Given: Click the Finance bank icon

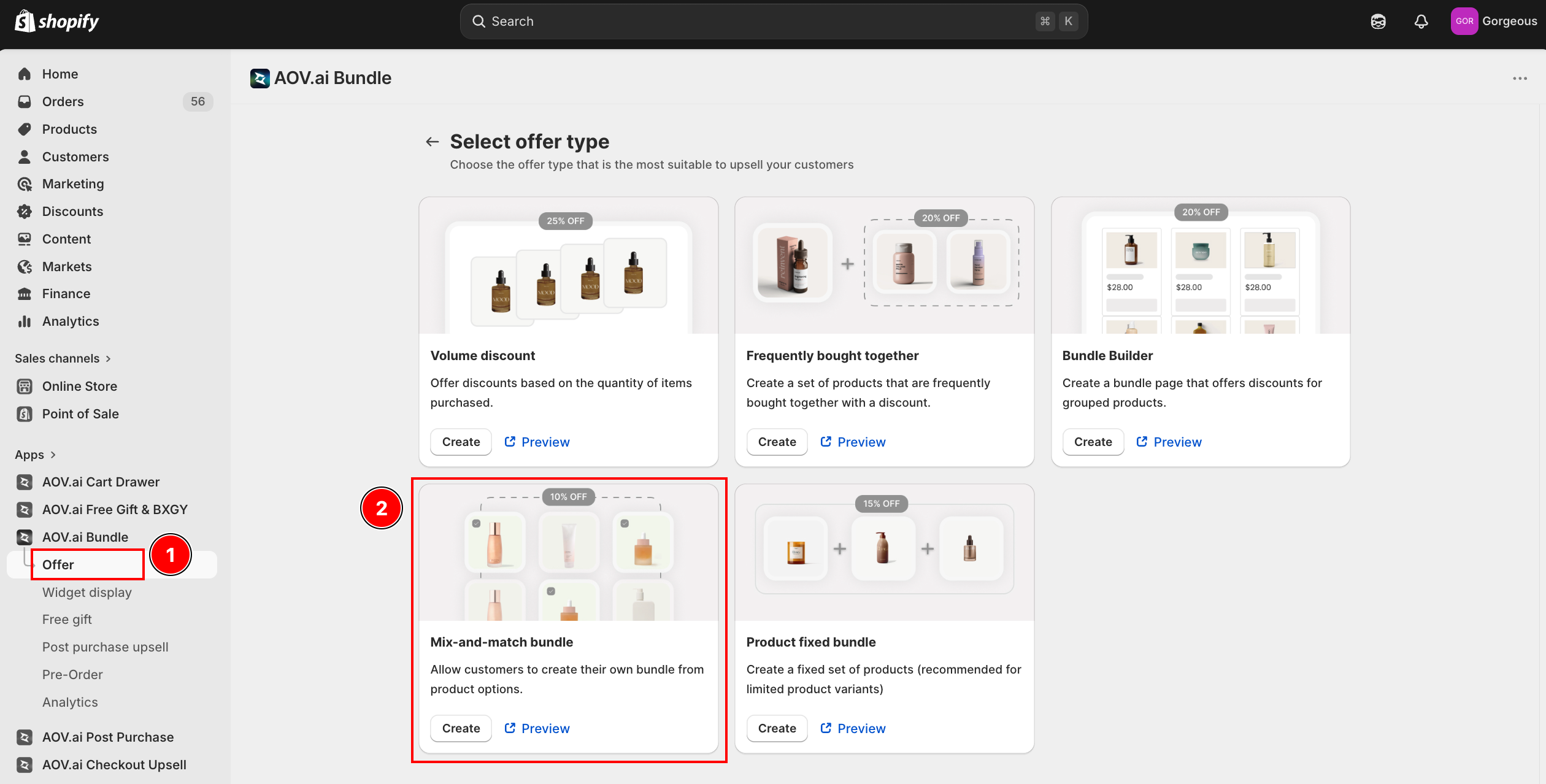Looking at the screenshot, I should click(x=25, y=294).
